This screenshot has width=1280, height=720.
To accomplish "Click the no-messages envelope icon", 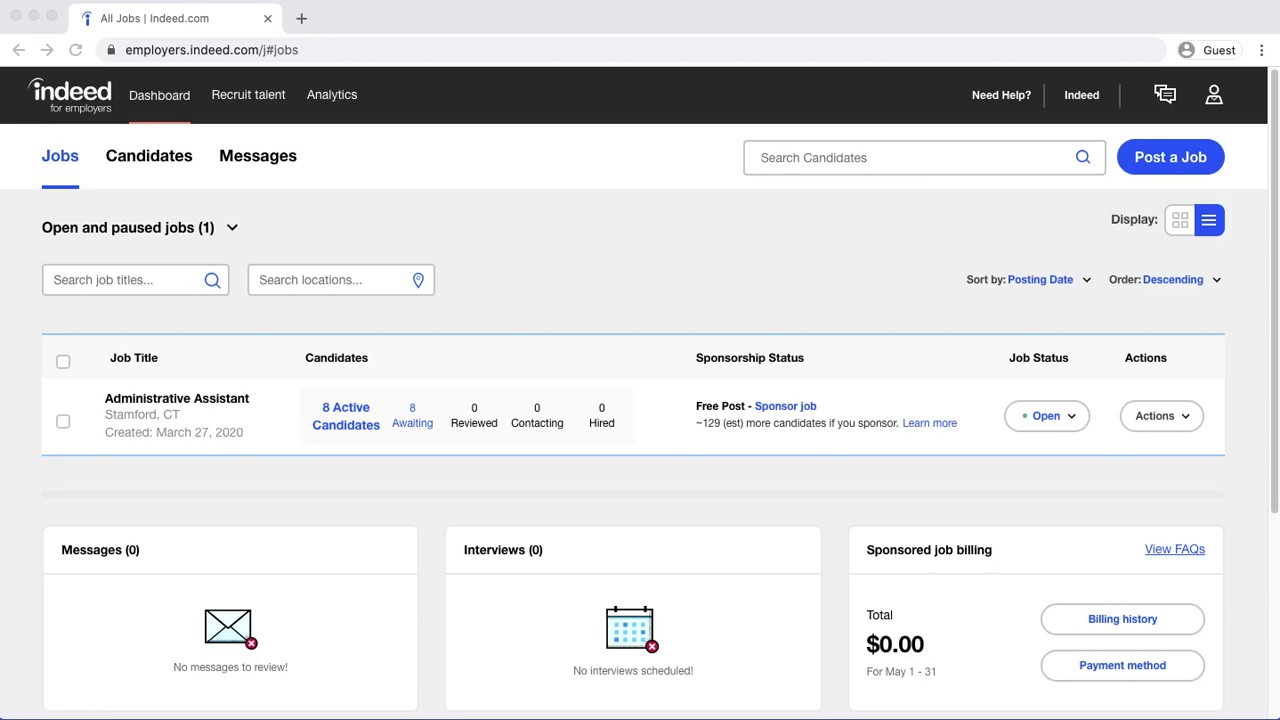I will point(231,629).
